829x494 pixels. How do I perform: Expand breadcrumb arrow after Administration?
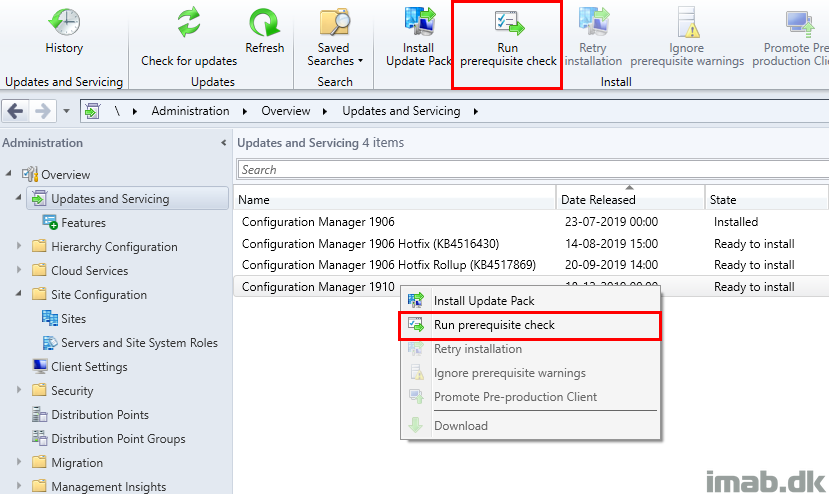coord(244,111)
